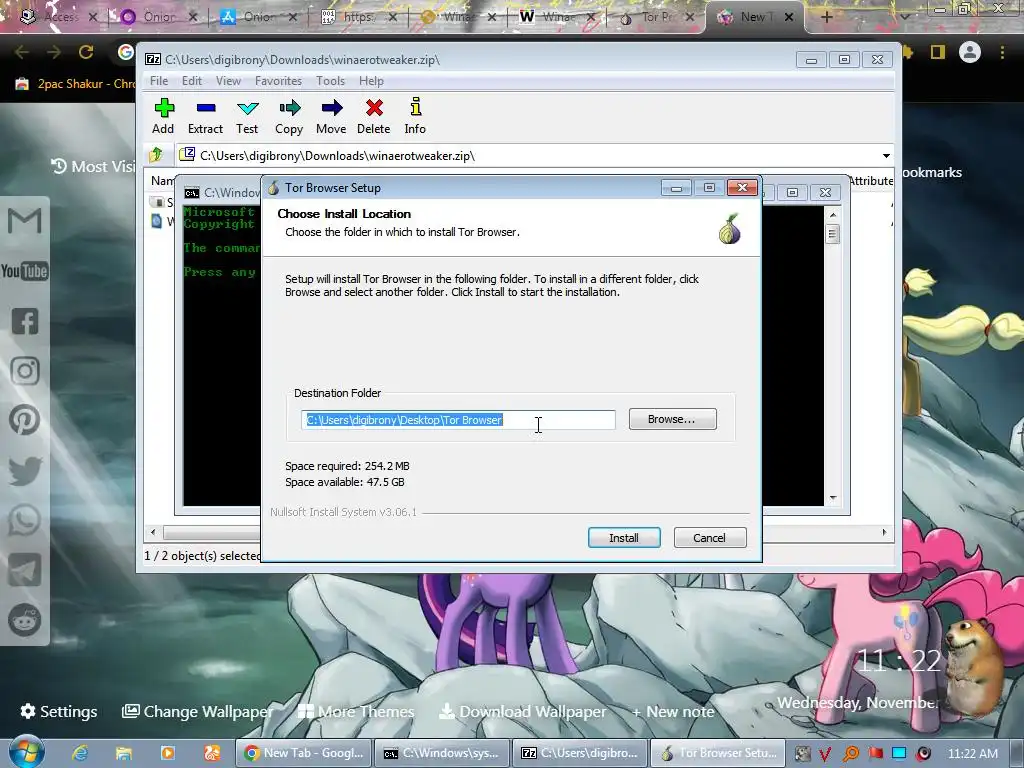
Task: Click Download Wallpaper link
Action: (522, 711)
